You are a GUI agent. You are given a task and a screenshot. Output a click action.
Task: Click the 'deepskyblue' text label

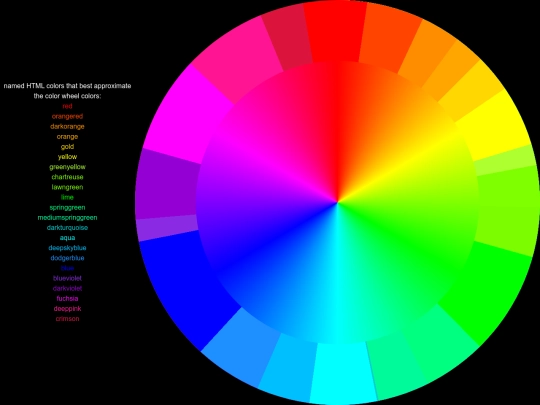coord(68,248)
